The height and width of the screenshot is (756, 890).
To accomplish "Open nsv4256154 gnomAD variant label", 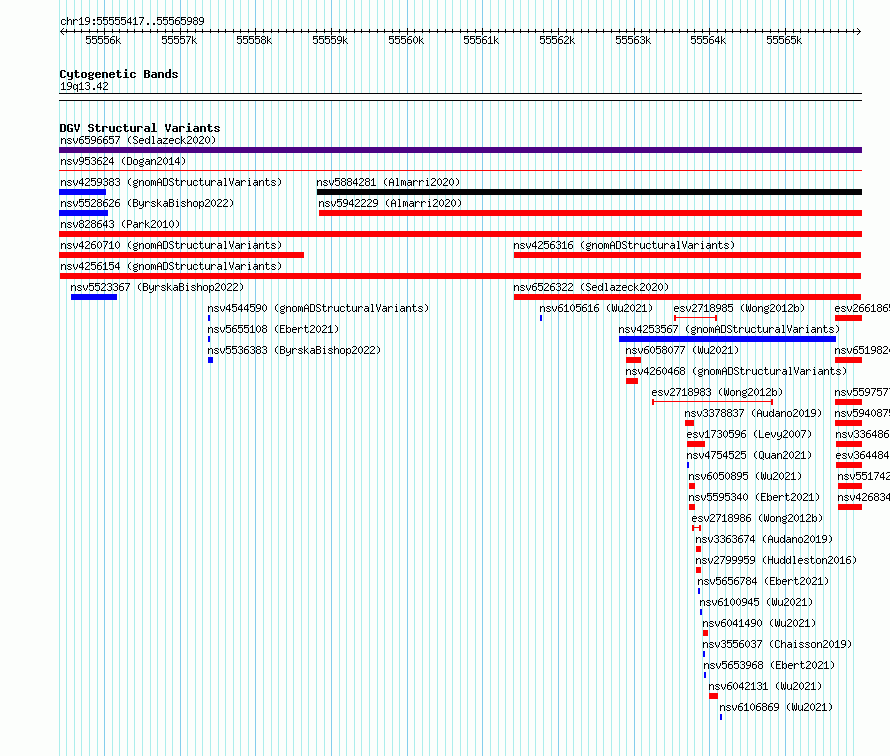I will tap(171, 266).
